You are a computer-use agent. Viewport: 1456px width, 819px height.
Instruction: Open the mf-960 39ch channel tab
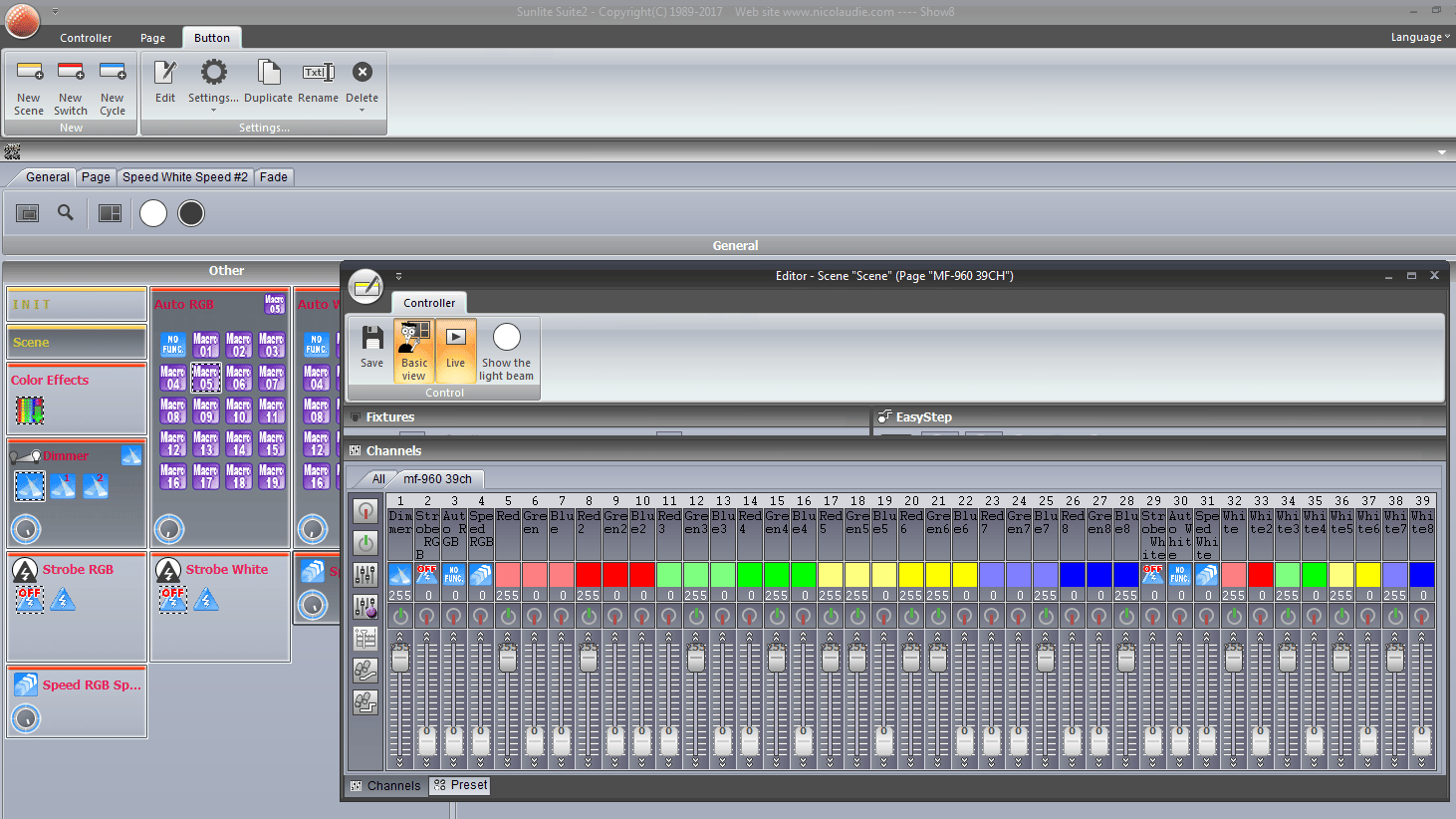438,479
